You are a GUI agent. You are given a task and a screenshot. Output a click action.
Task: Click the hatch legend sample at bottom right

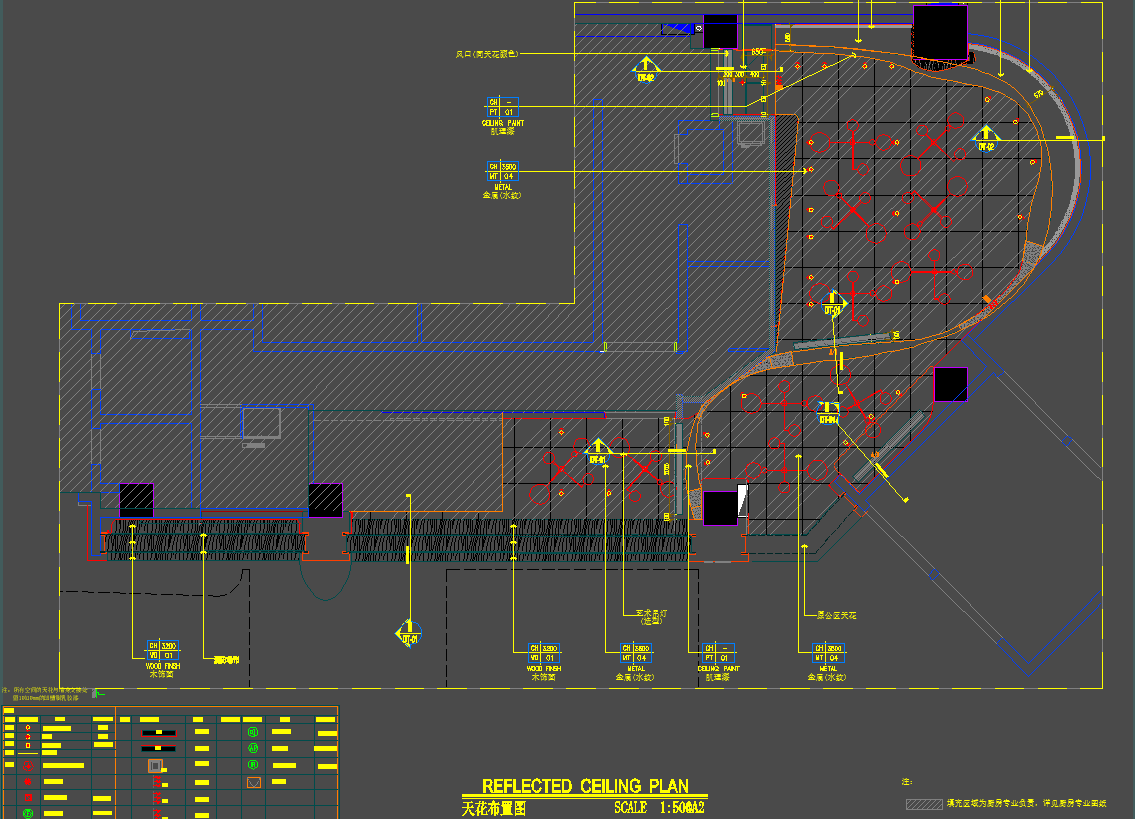[924, 804]
